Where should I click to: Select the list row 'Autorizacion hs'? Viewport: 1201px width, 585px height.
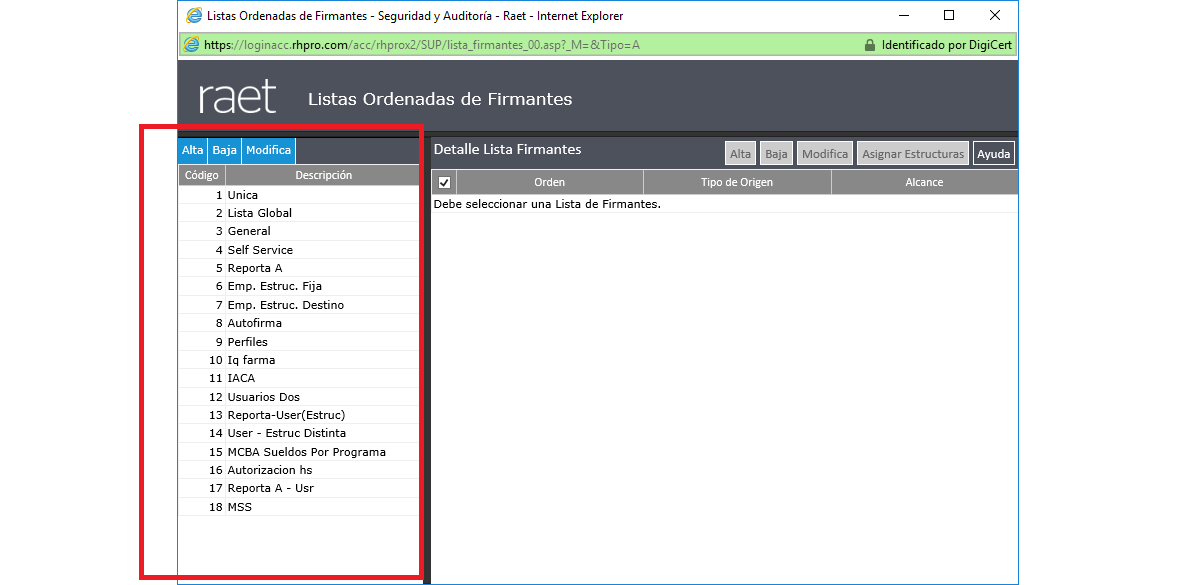tap(299, 470)
